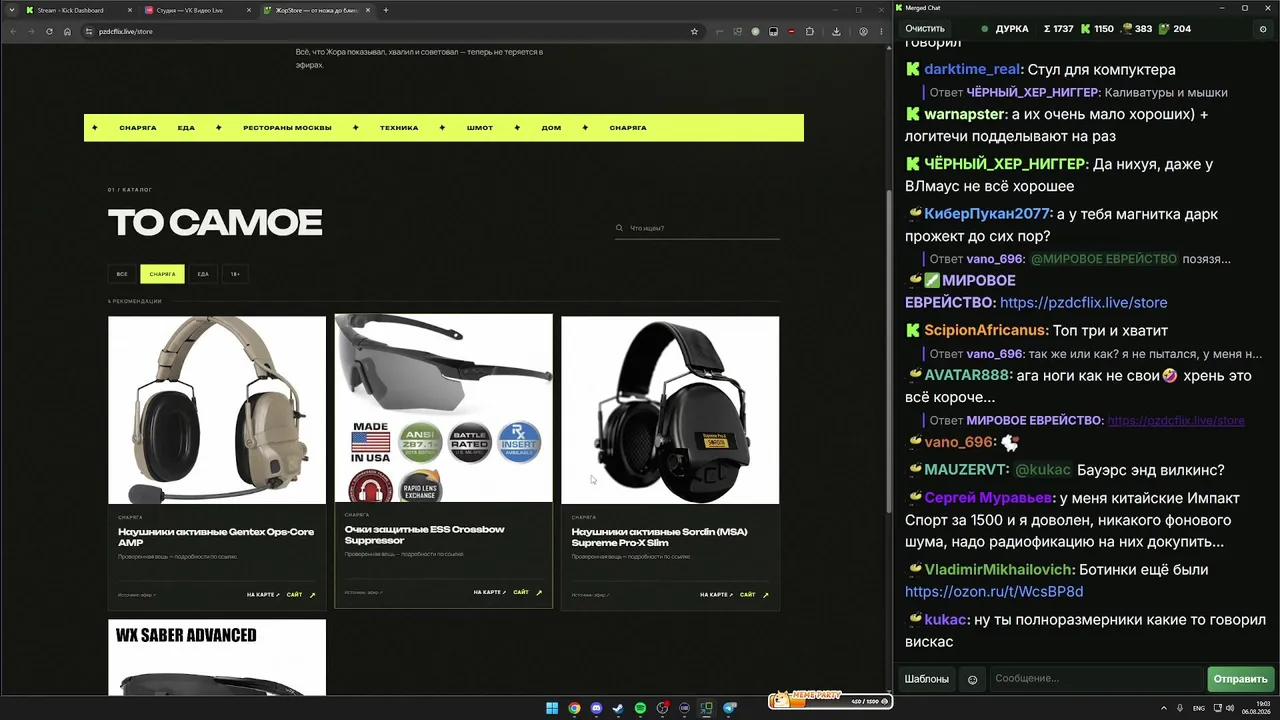Expand the browser tab search dropdown

pyautogui.click(x=12, y=10)
